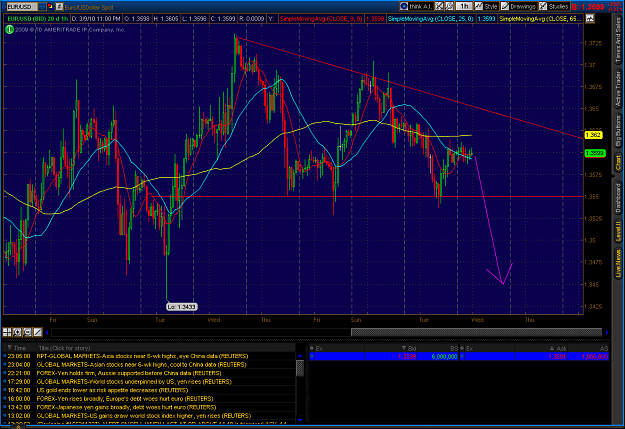Click the grid layout icon below chart
This screenshot has width=625, height=429.
(7, 332)
